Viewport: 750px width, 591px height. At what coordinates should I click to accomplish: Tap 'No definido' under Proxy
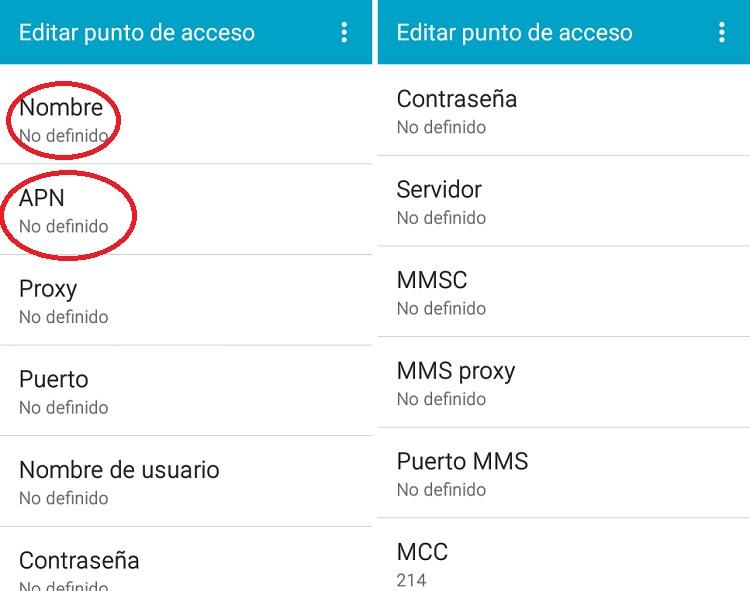click(64, 317)
